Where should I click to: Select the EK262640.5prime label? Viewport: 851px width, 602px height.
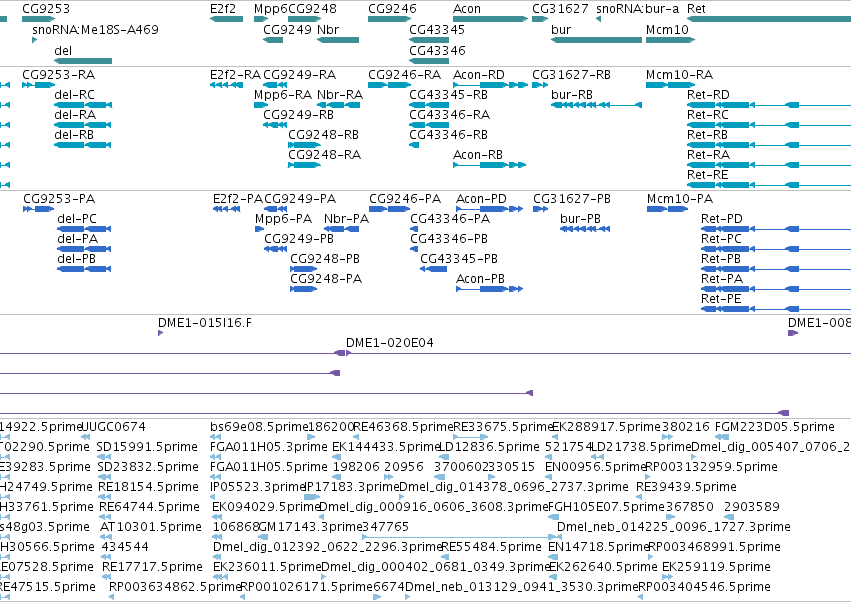(603, 567)
